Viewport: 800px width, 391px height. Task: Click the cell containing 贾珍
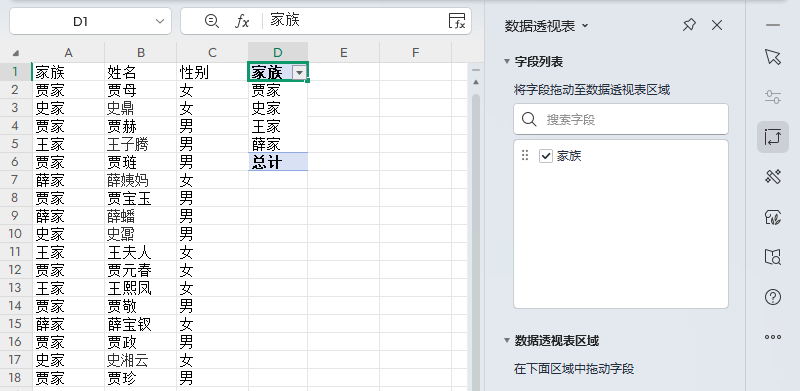[x=141, y=378]
